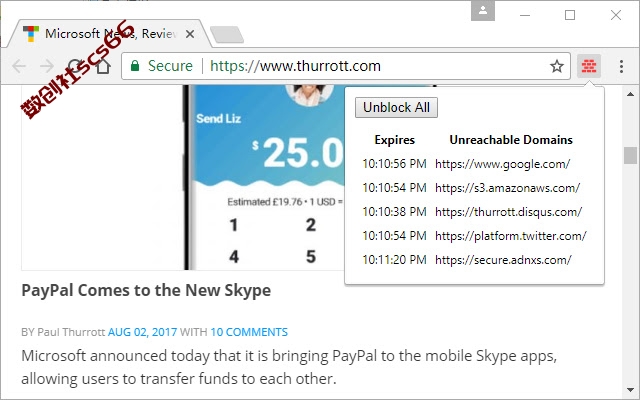
Task: Close the Chrome window
Action: point(616,16)
